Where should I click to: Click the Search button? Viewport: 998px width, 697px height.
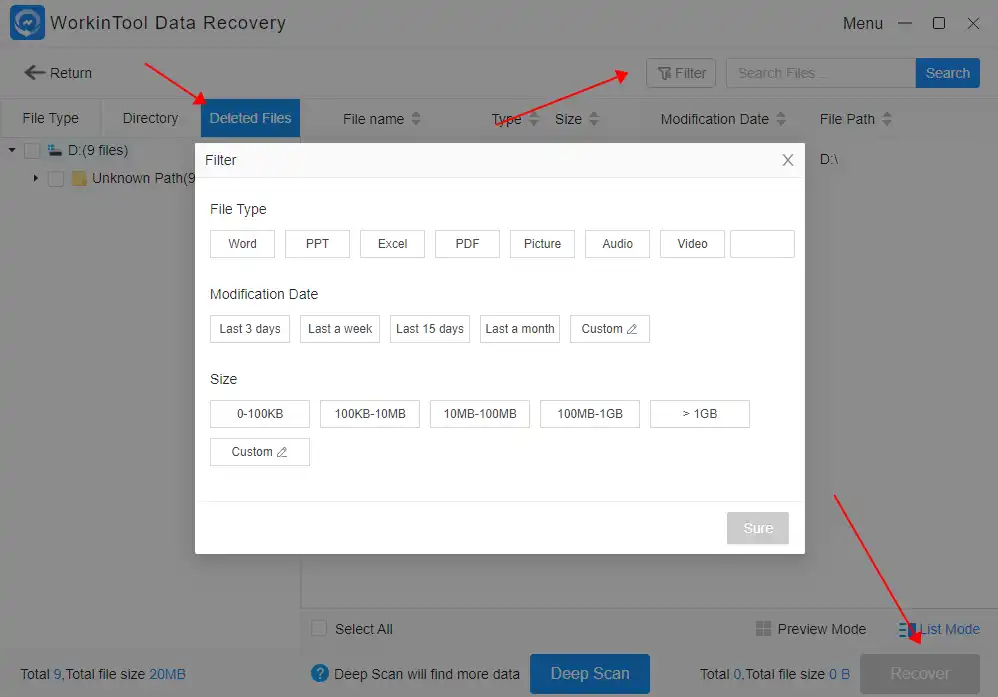[948, 73]
